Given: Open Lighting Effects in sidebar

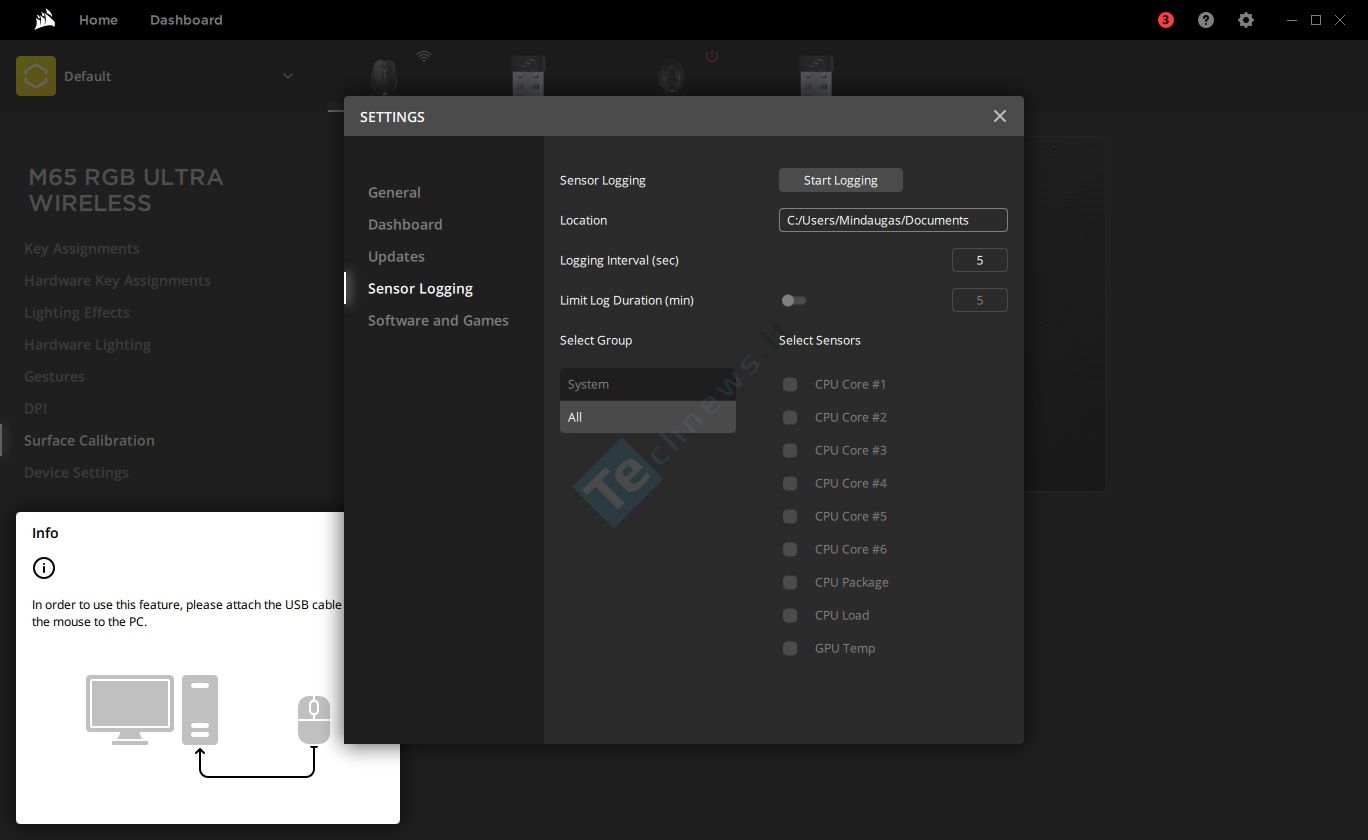Looking at the screenshot, I should click(x=77, y=312).
